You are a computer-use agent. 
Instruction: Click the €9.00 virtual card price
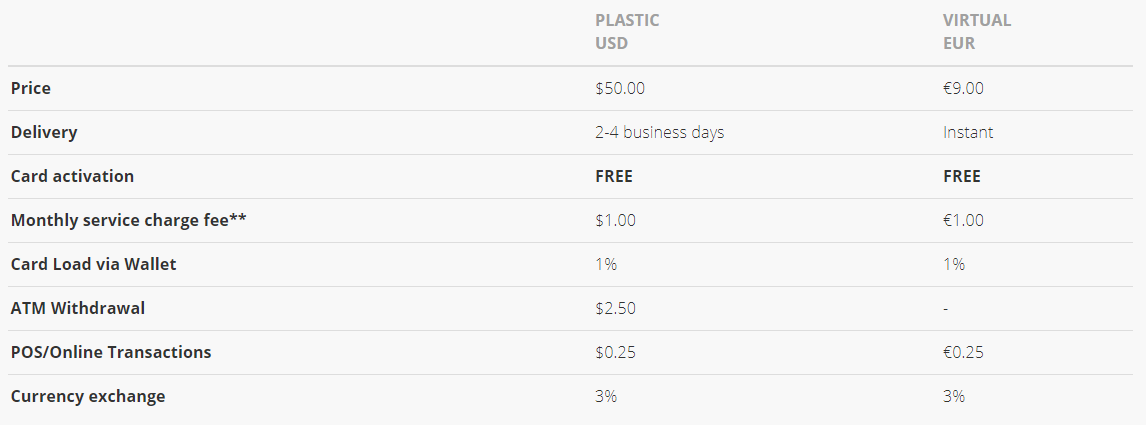coord(963,88)
